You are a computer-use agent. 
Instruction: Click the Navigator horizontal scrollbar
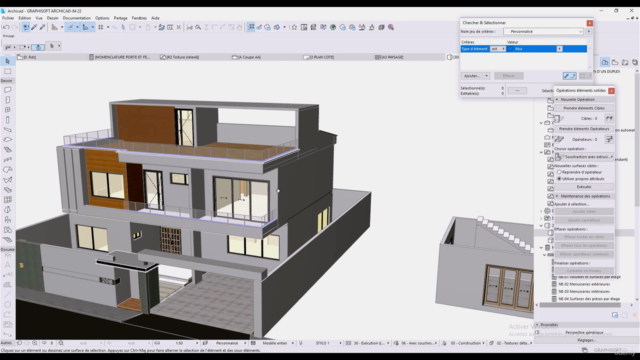[580, 305]
